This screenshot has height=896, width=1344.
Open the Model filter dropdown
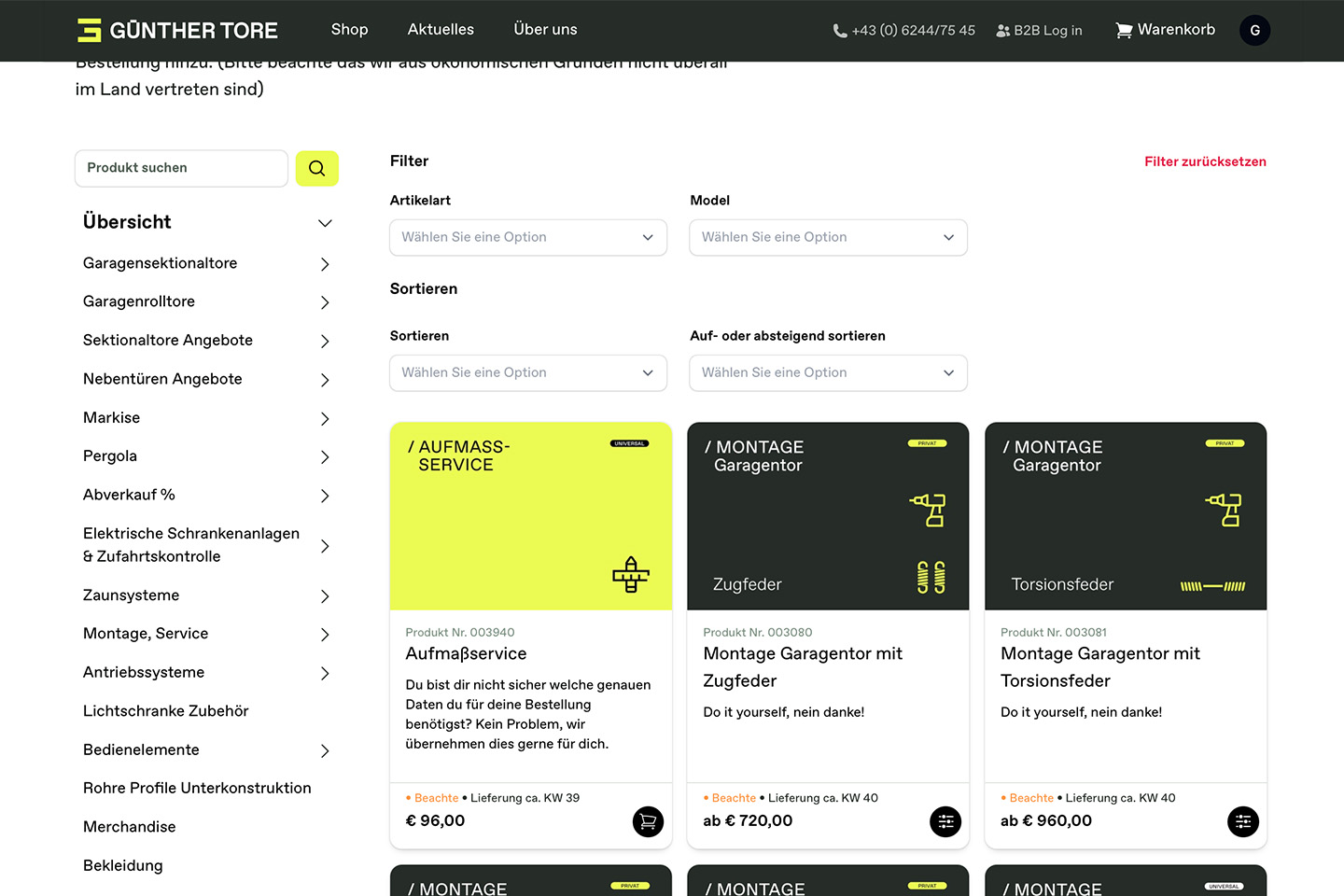[x=828, y=237]
